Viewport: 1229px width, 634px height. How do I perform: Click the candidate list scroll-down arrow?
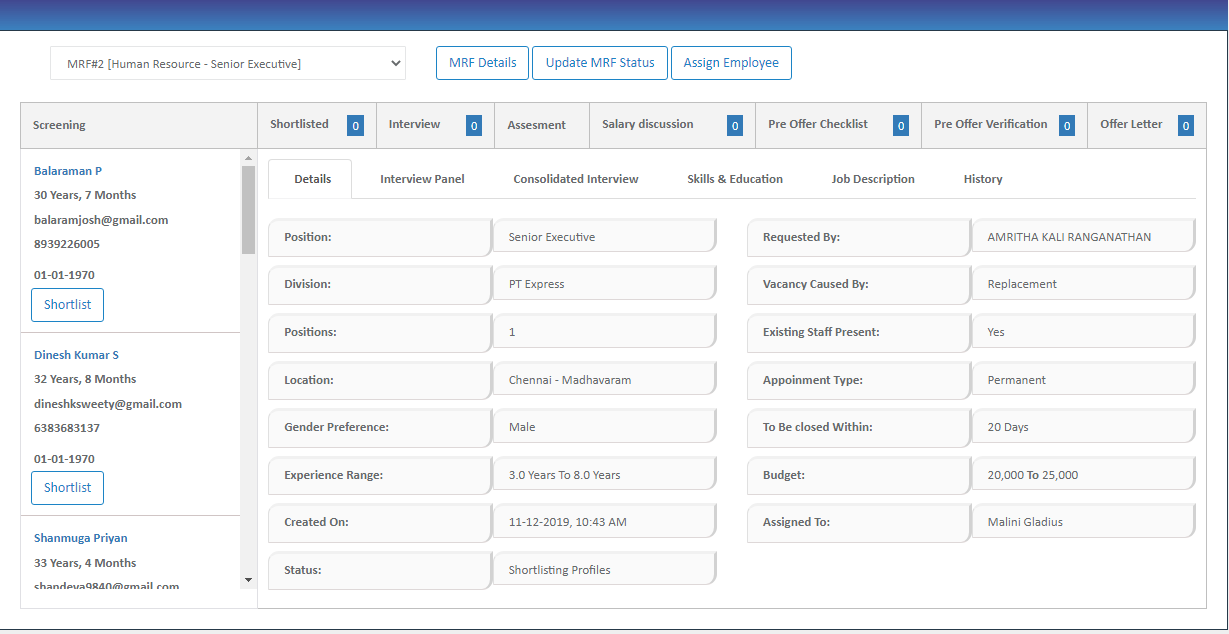tap(246, 578)
